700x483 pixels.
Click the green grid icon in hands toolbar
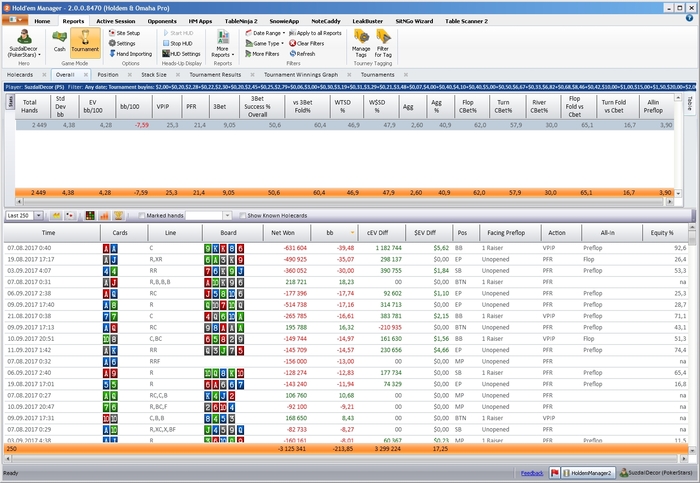pos(90,216)
